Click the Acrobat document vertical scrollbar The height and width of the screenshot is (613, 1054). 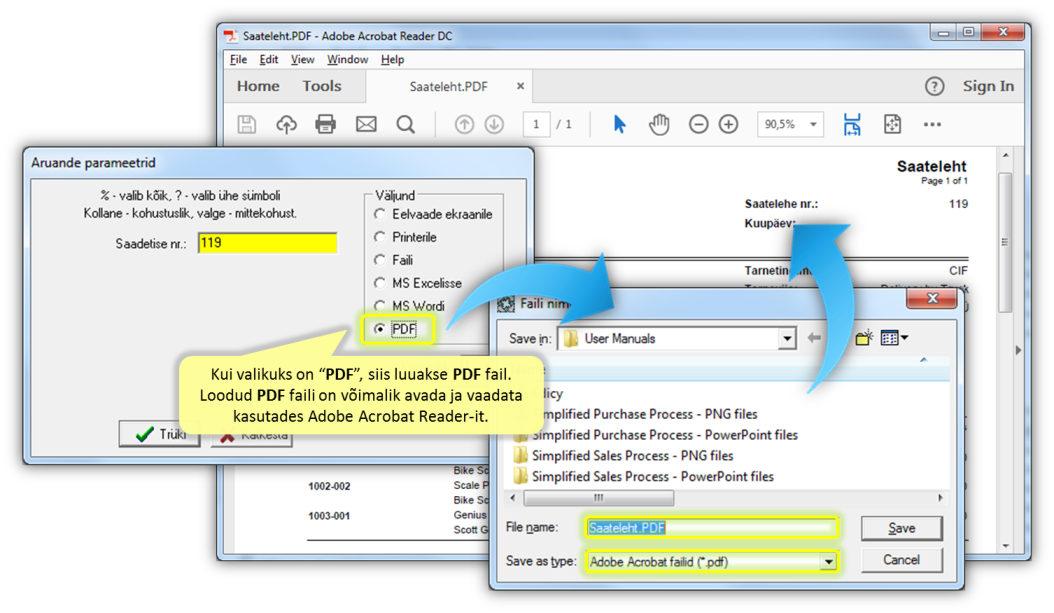(x=1005, y=243)
